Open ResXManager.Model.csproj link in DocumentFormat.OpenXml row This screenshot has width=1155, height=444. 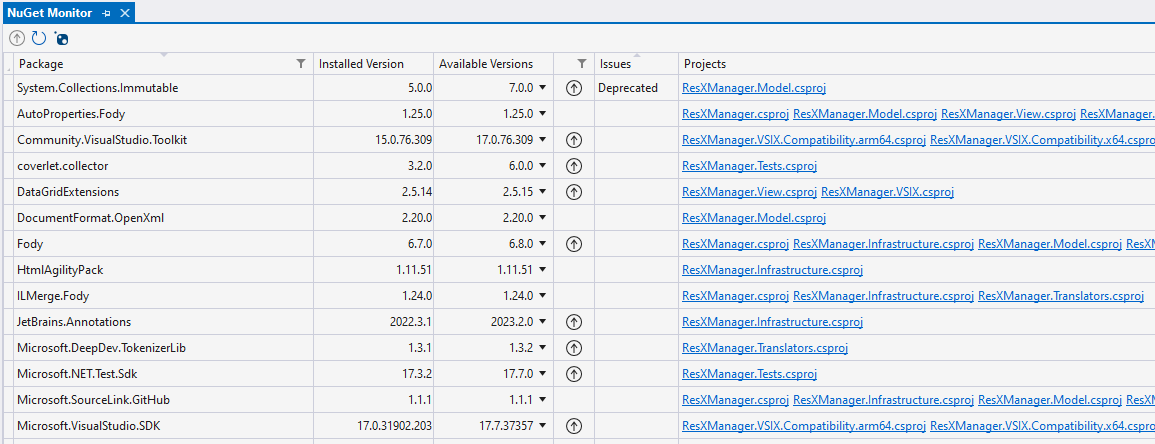coord(754,218)
